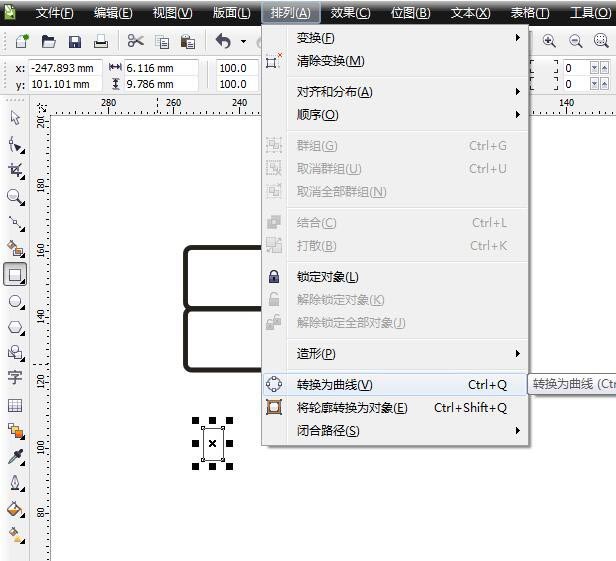The height and width of the screenshot is (561, 616).
Task: Select the Interactive blend tool
Action: 16,431
